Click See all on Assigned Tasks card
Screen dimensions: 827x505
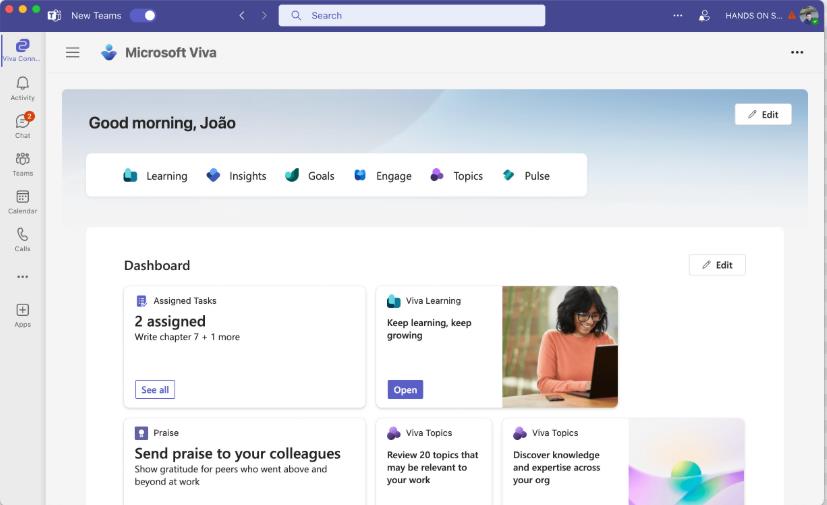coord(155,389)
